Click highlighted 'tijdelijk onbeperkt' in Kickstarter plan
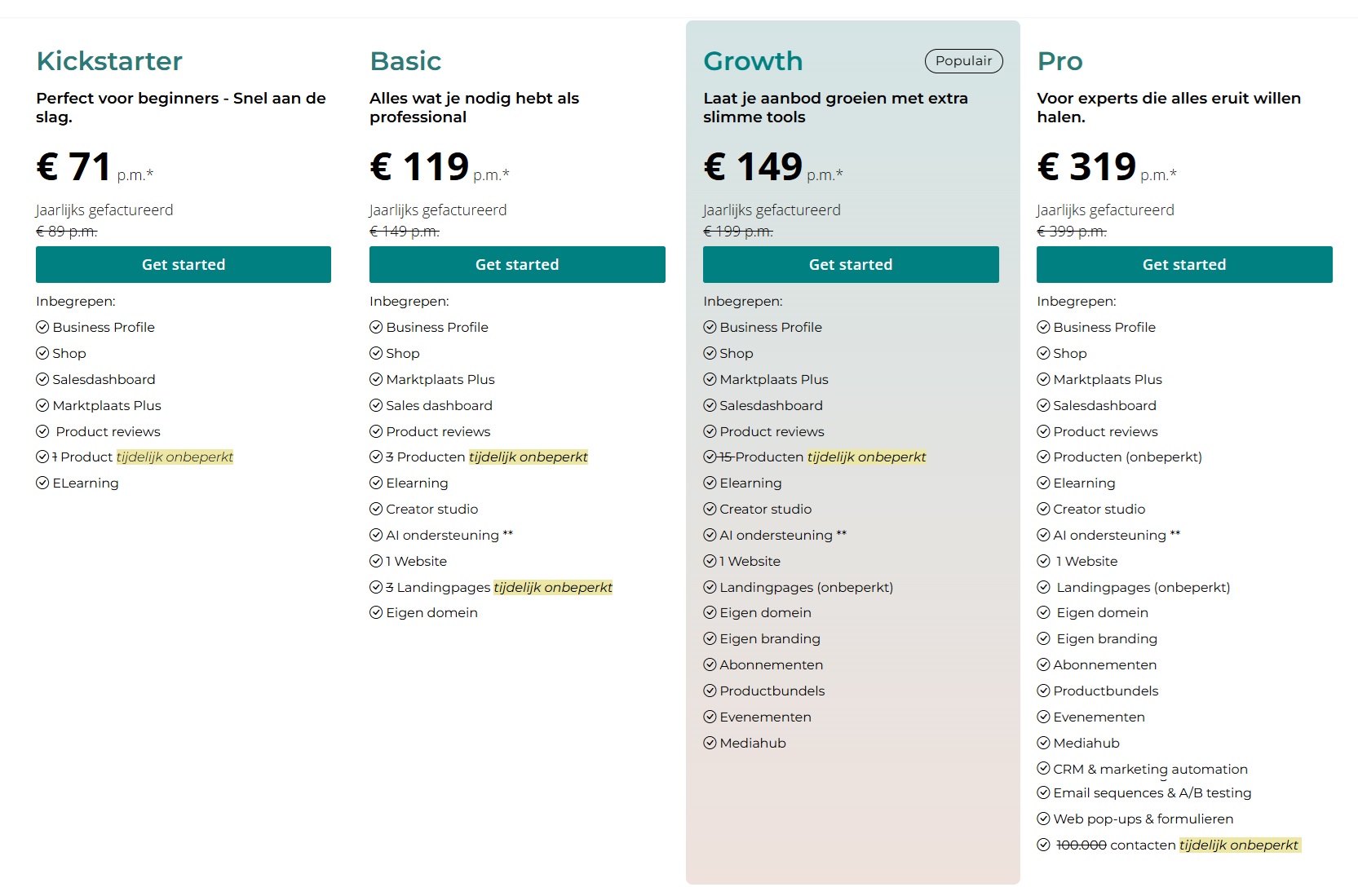Viewport: 1358px width, 896px height. [x=175, y=457]
